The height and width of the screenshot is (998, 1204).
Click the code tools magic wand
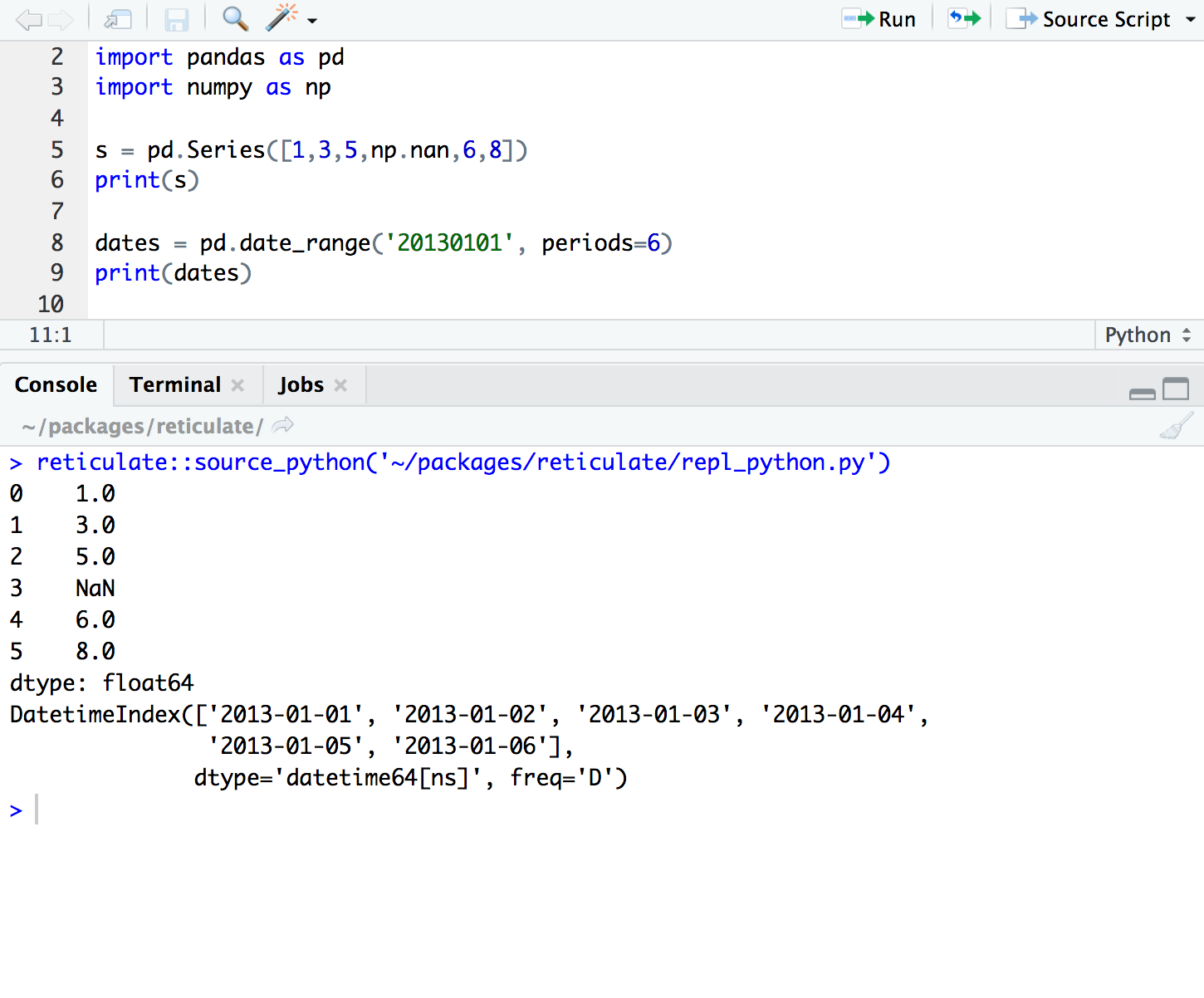[281, 17]
